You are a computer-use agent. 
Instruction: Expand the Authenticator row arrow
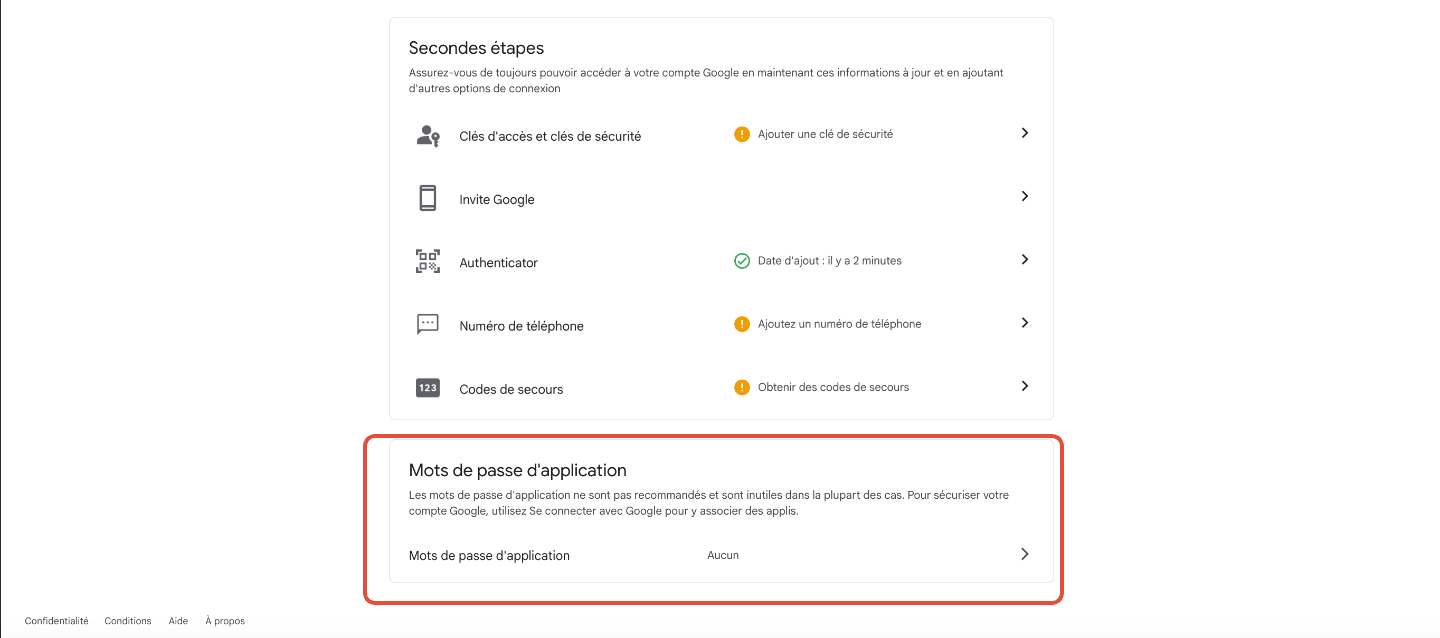click(x=1024, y=259)
